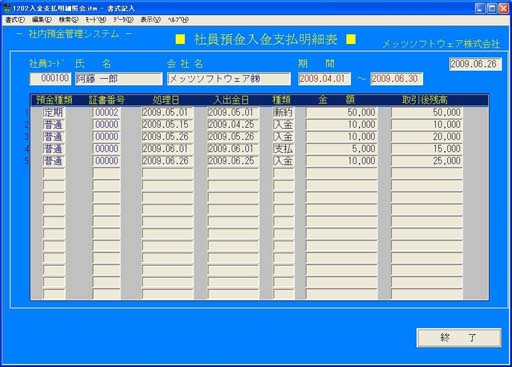Click 入出金日 cell 2009.06.25
This screenshot has width=512, height=367.
233,161
